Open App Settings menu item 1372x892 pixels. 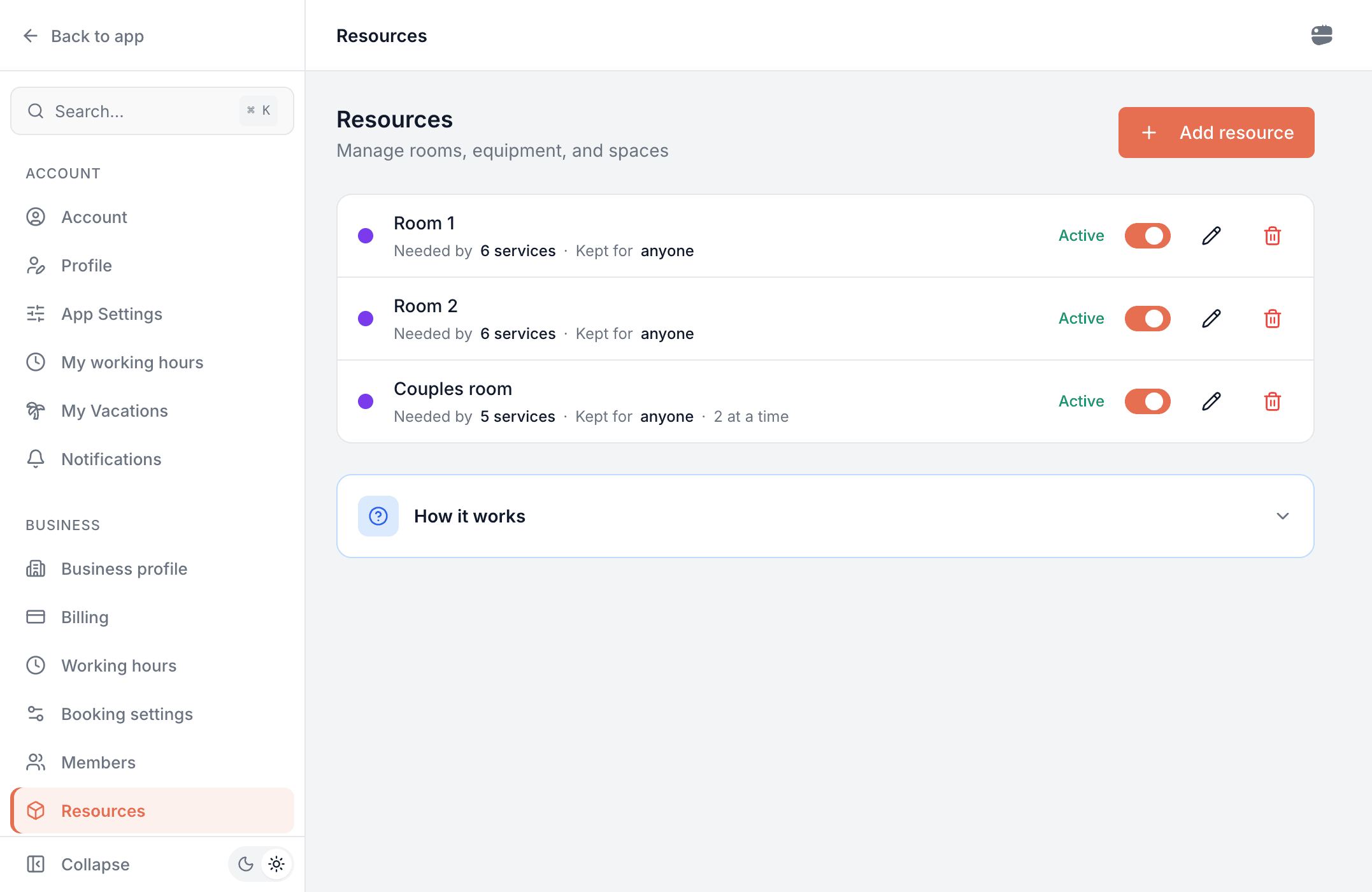152,314
